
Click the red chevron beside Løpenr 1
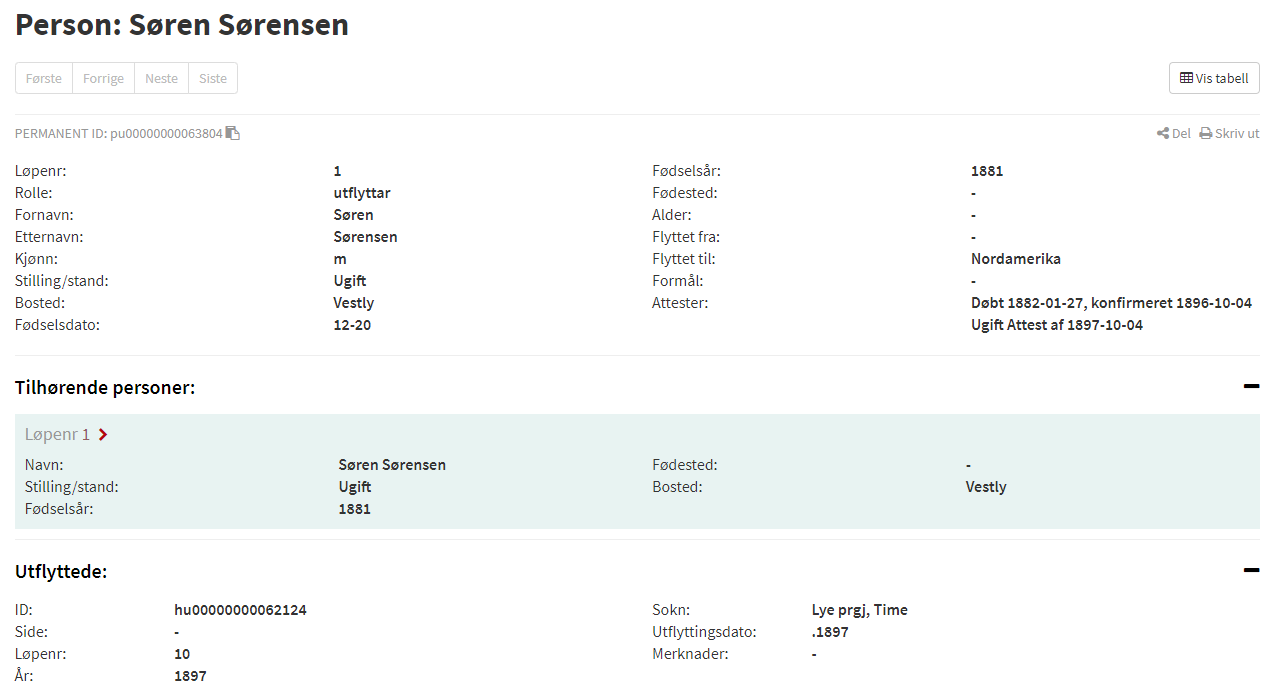point(103,434)
